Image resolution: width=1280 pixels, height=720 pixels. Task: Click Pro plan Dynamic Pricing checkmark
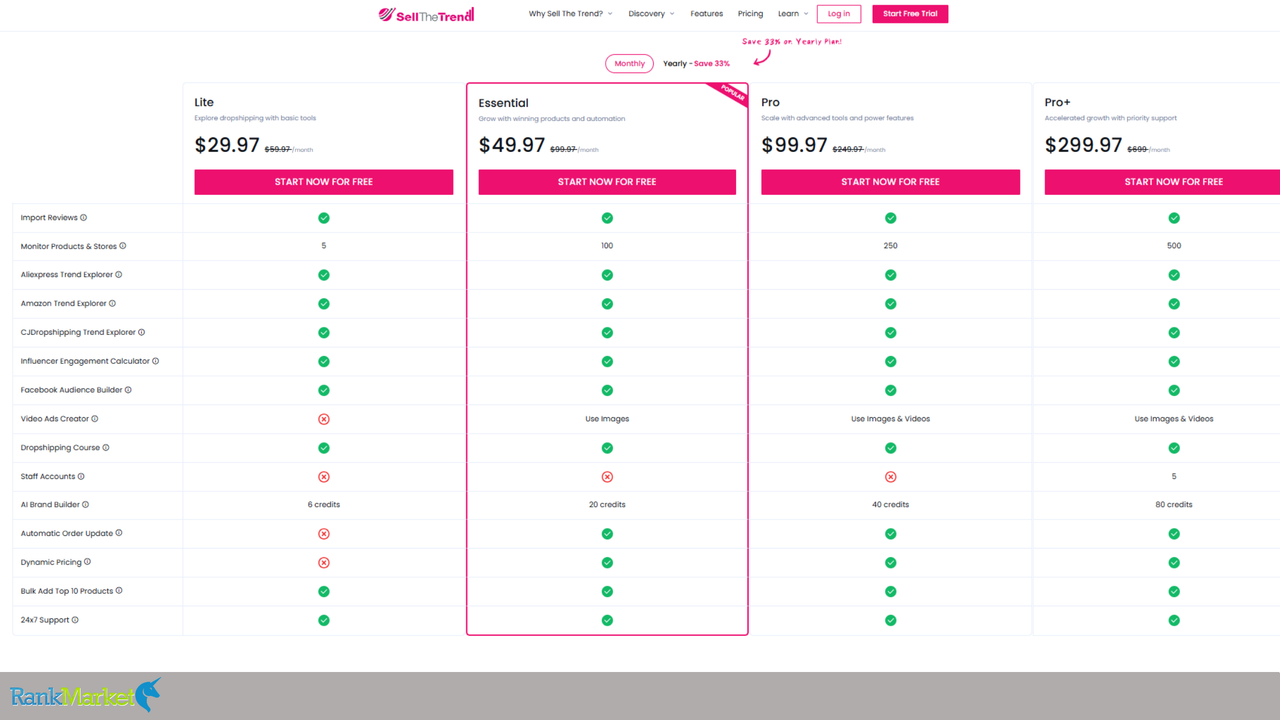point(891,563)
